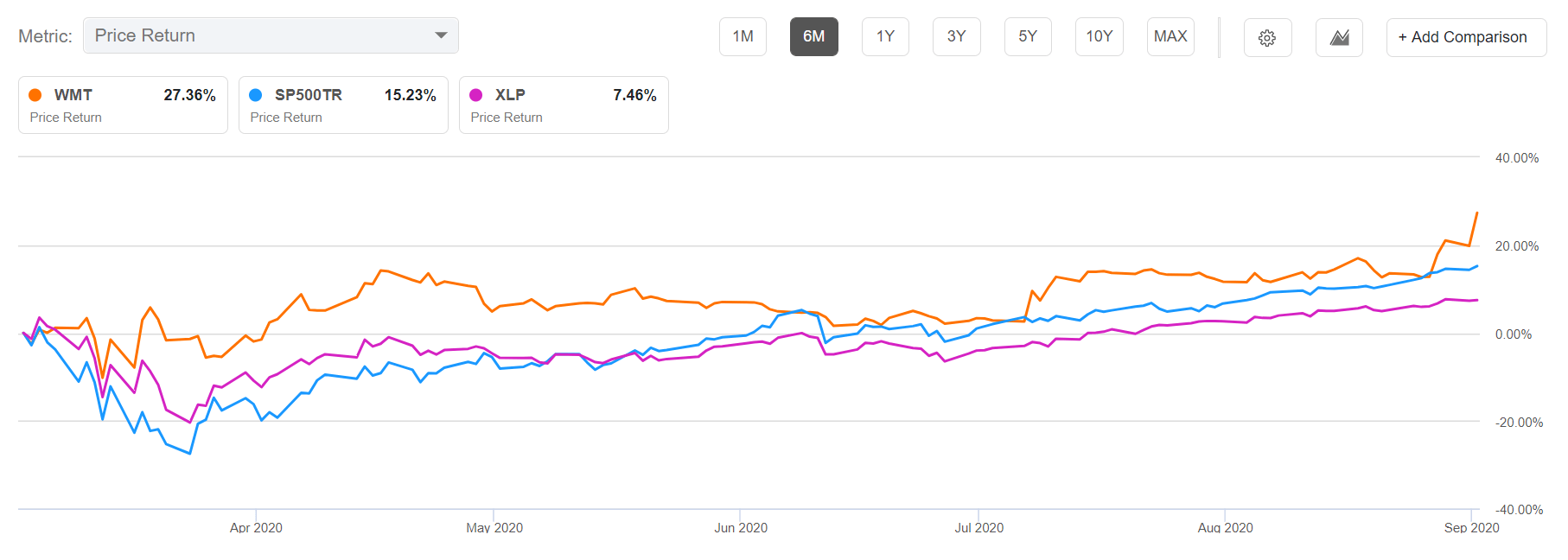Image resolution: width=1568 pixels, height=560 pixels.
Task: Toggle the SP500TR series card
Action: (343, 105)
